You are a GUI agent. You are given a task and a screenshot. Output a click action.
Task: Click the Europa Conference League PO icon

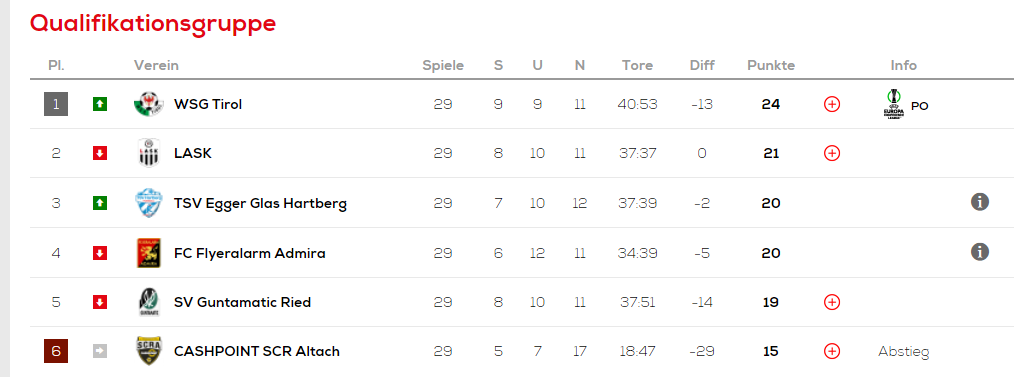pos(893,104)
